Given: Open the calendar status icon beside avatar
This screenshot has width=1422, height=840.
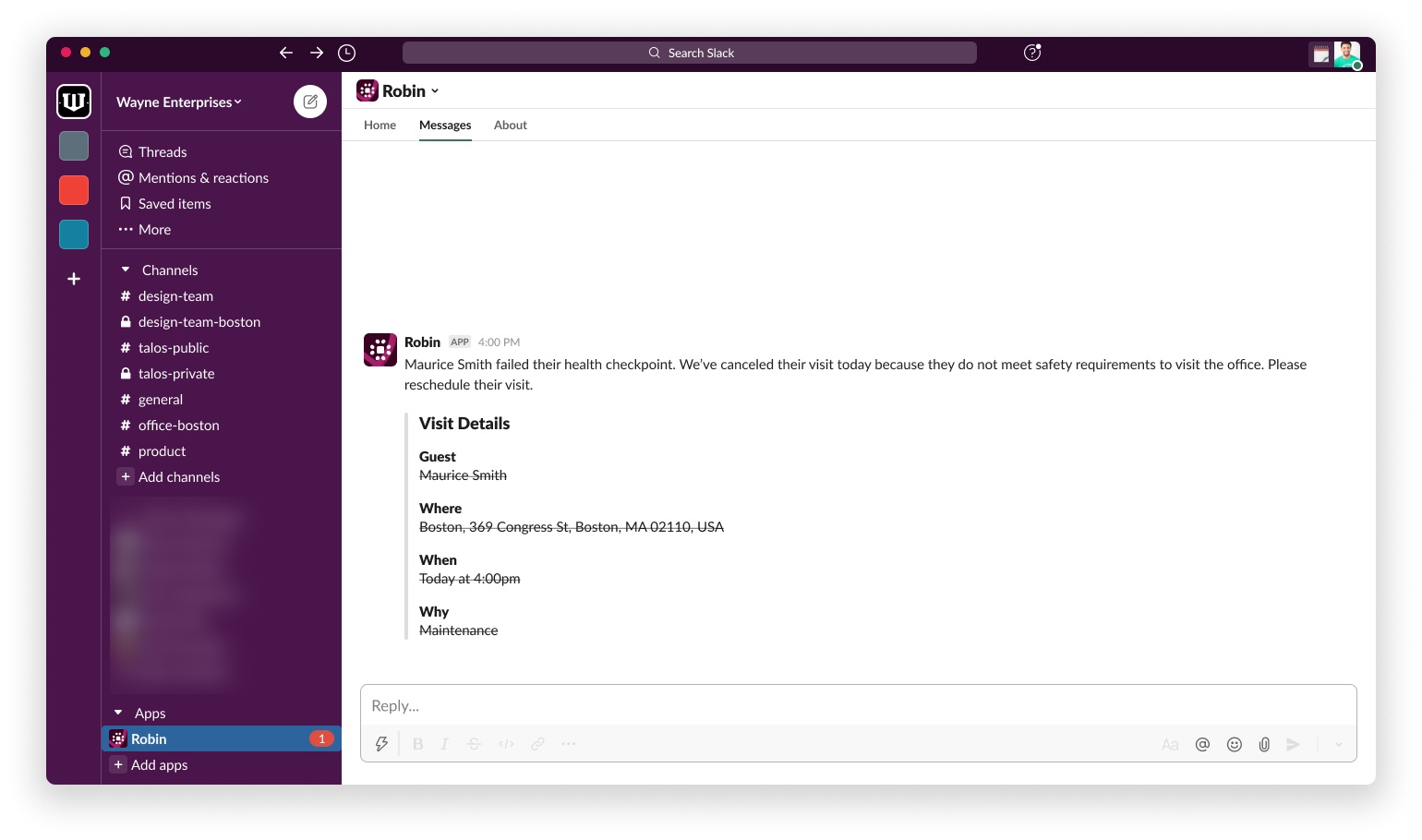Looking at the screenshot, I should coord(1321,54).
